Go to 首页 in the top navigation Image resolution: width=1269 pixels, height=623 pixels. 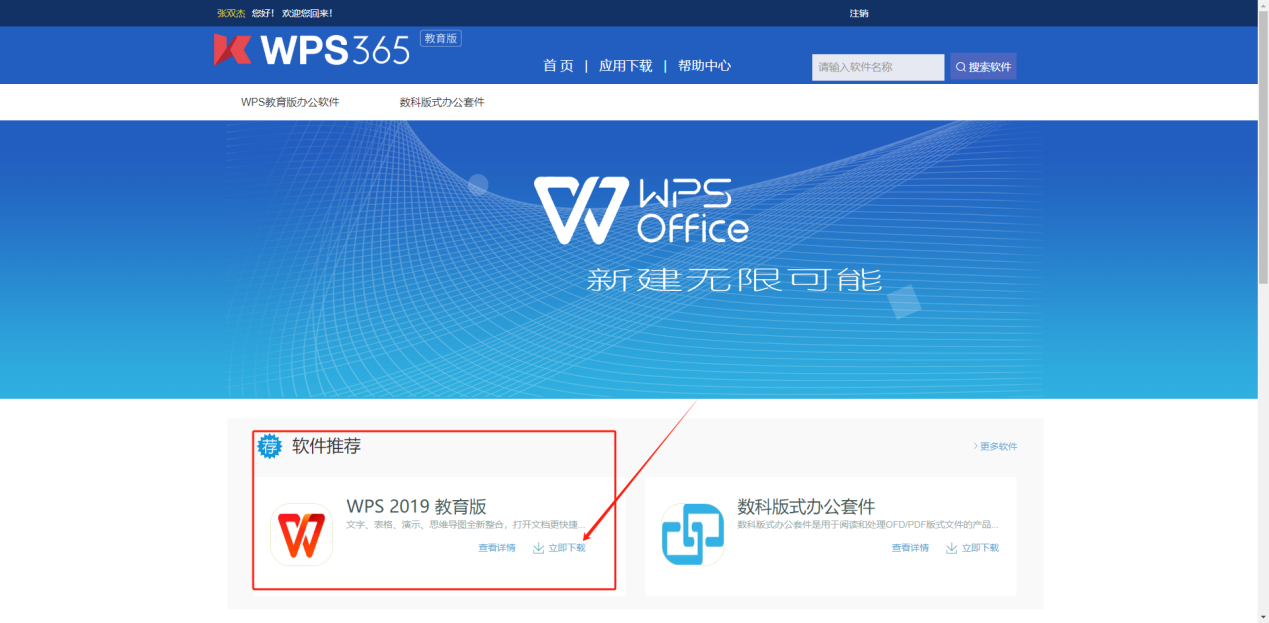[x=558, y=66]
